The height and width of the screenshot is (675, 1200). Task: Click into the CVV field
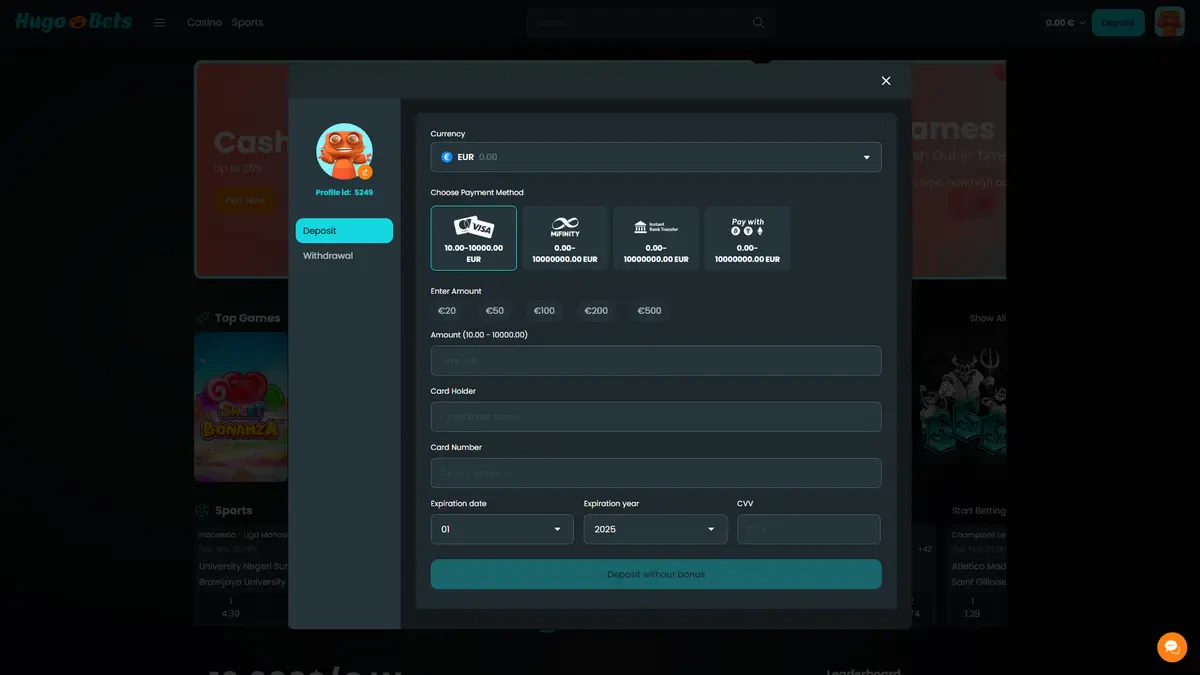point(808,529)
